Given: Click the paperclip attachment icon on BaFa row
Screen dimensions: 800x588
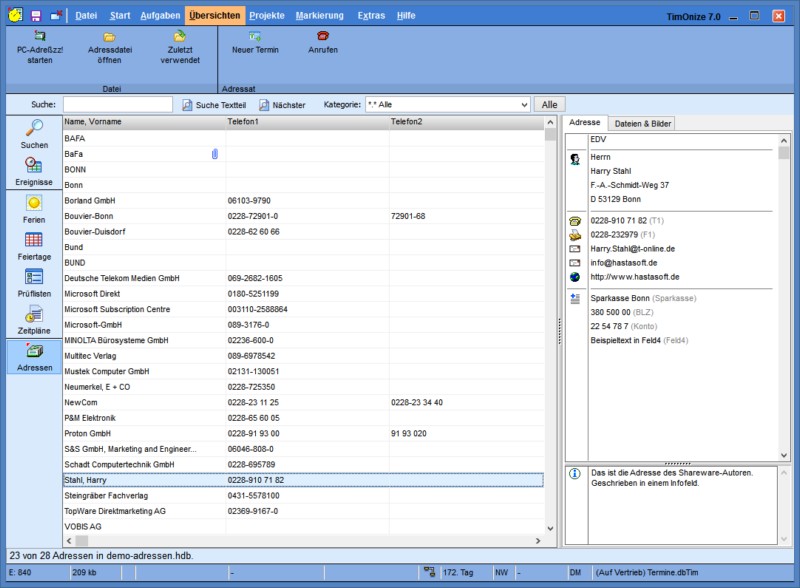Looking at the screenshot, I should [215, 154].
